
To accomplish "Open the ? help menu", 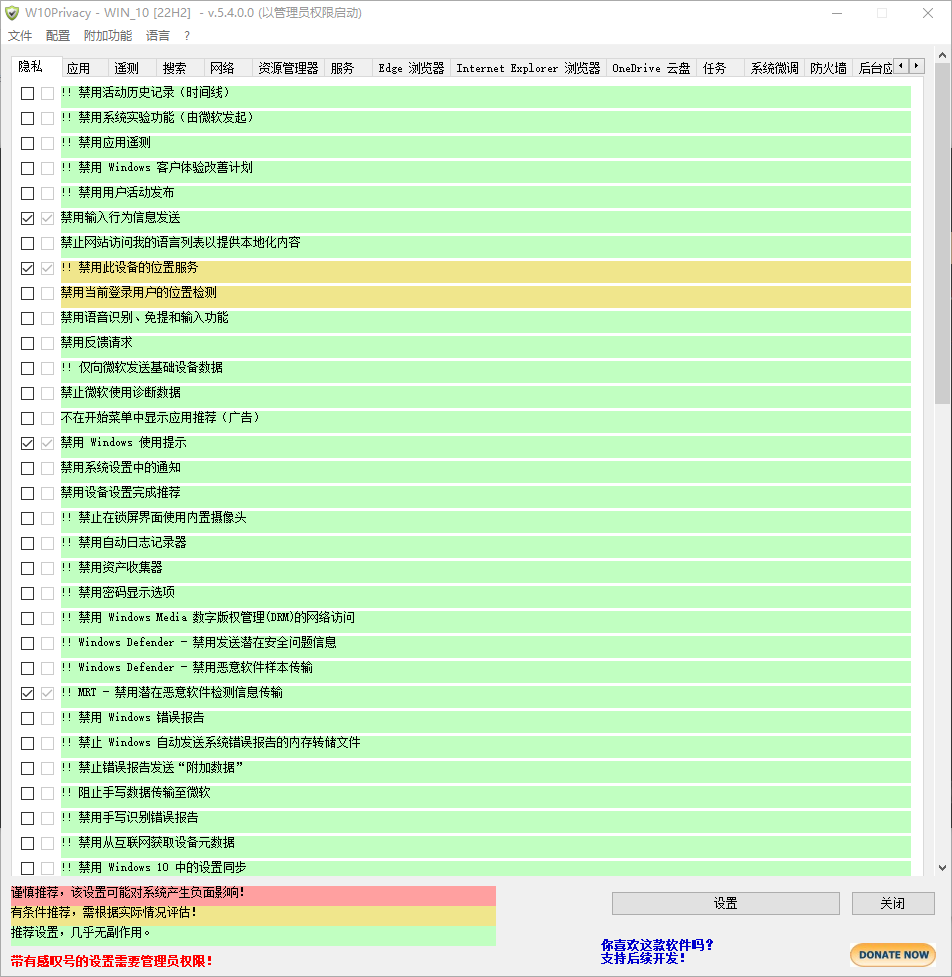I will 187,36.
